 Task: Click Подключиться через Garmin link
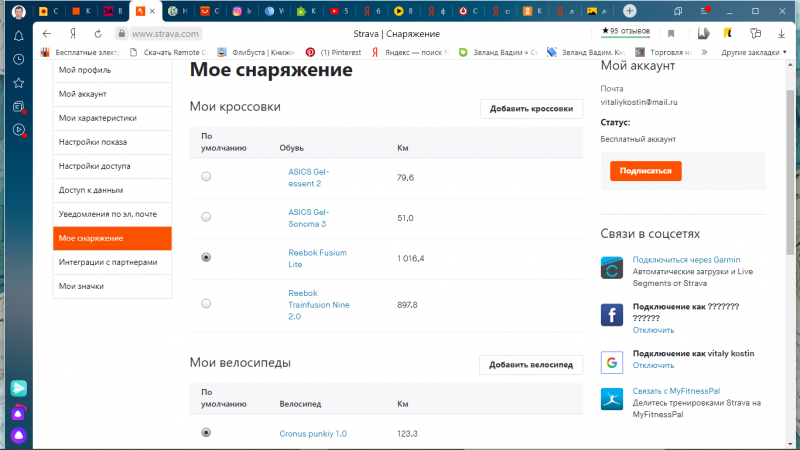click(686, 260)
